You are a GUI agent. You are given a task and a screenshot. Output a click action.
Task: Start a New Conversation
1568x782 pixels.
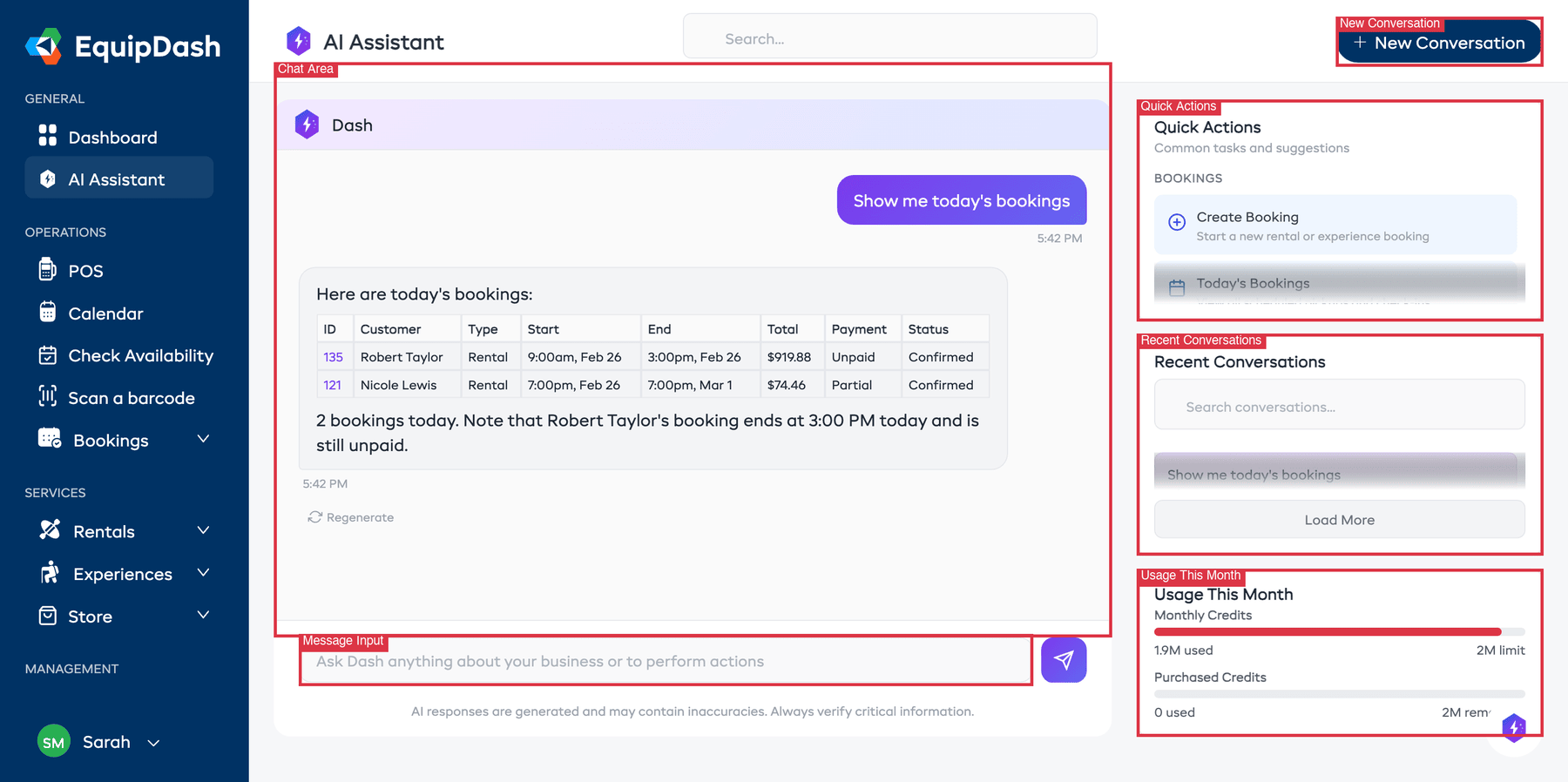[1439, 43]
